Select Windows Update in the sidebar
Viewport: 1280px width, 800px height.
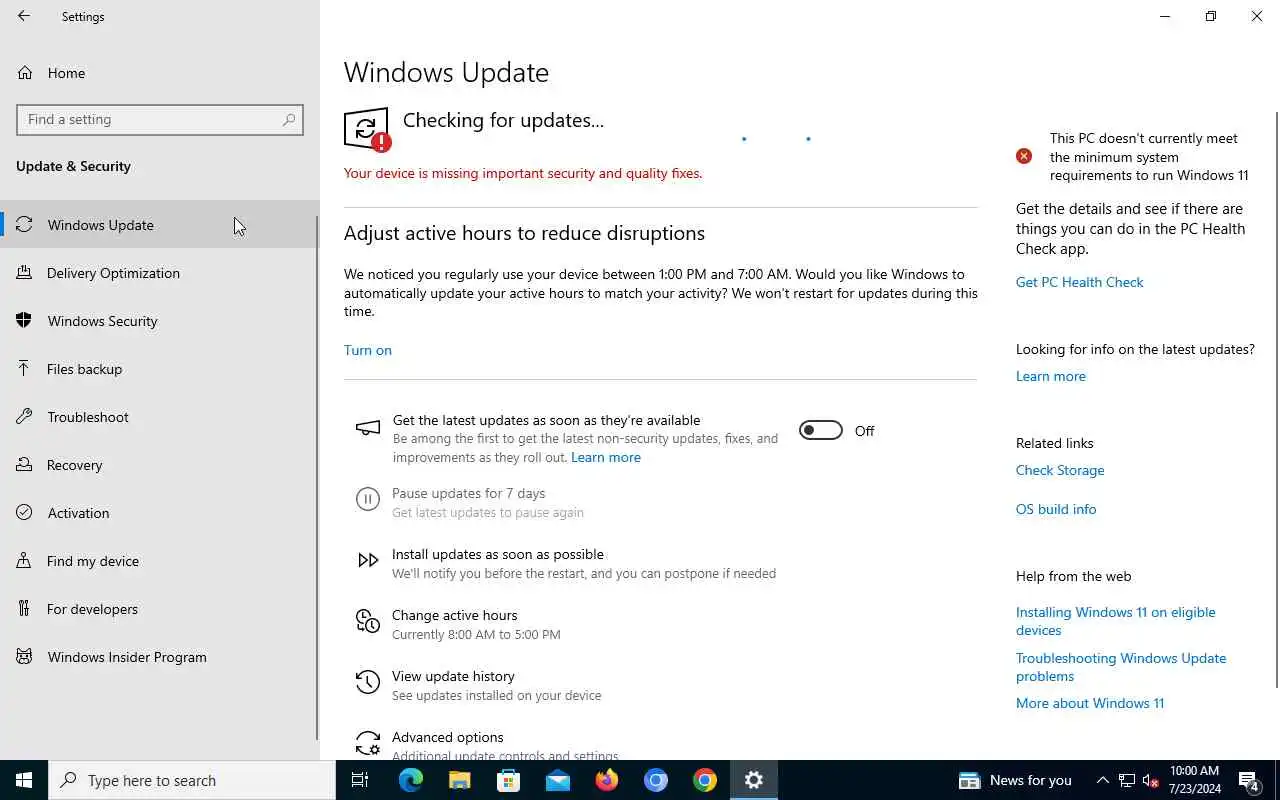[160, 225]
